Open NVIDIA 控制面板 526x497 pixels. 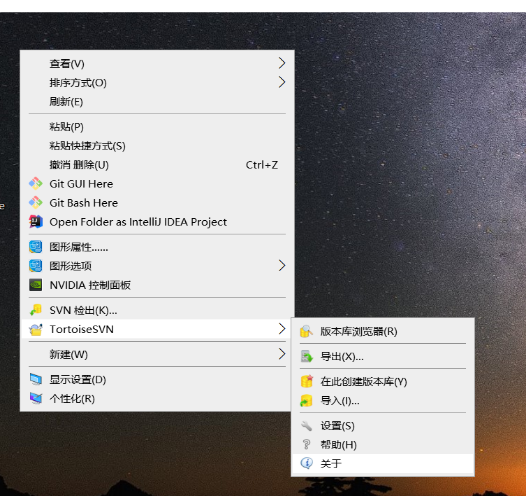pyautogui.click(x=157, y=285)
